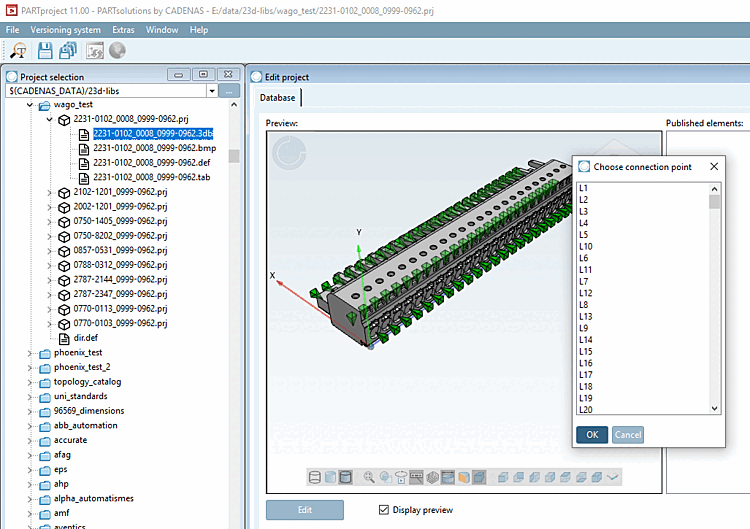Expand the phoenix_test folder
This screenshot has height=529, width=750.
(30, 353)
